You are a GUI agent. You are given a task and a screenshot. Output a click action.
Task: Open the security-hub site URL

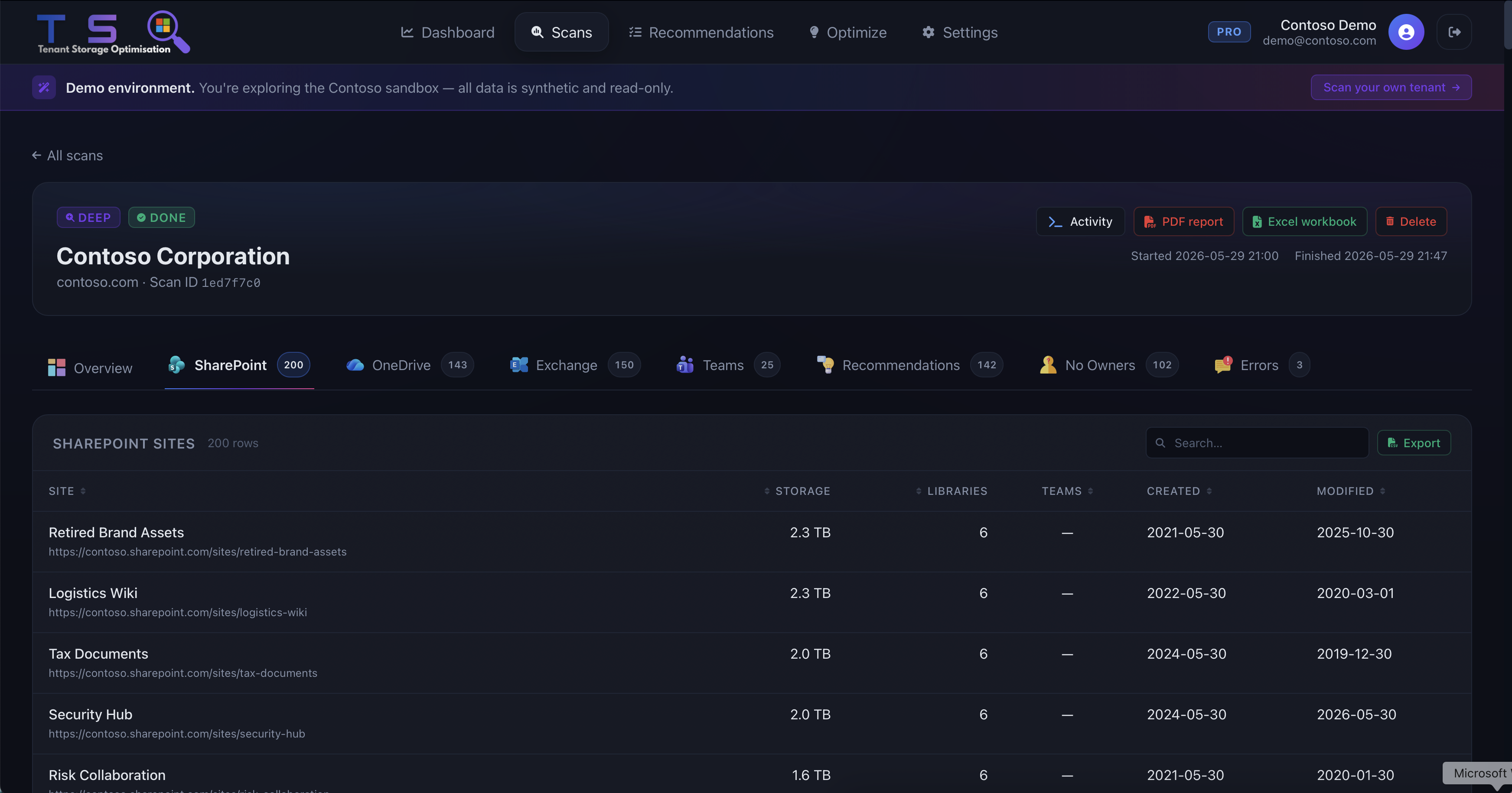(x=177, y=734)
